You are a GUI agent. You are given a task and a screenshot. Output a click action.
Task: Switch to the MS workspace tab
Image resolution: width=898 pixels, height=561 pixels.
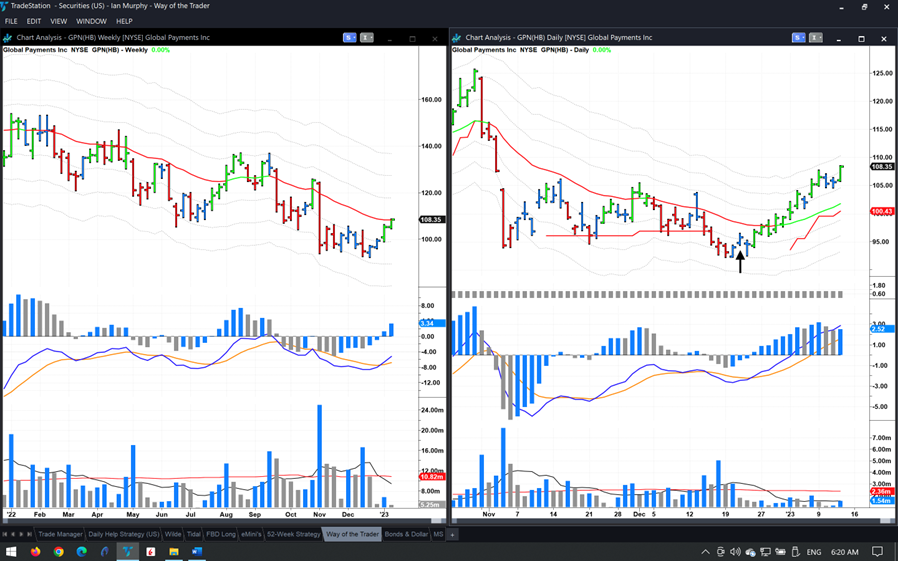pos(438,534)
